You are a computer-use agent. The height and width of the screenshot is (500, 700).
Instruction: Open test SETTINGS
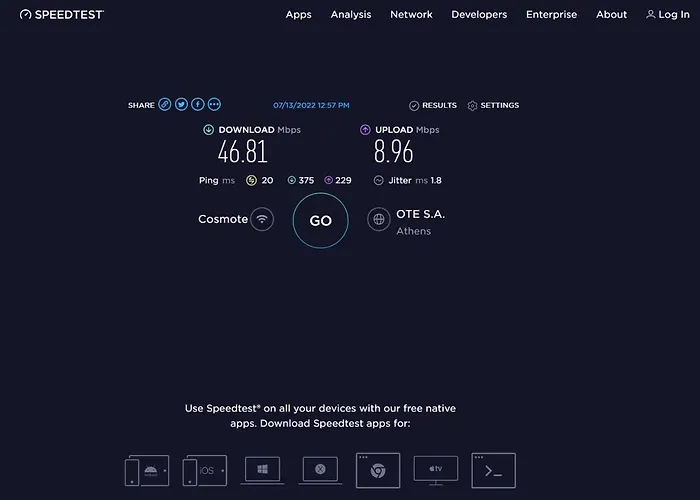[493, 105]
